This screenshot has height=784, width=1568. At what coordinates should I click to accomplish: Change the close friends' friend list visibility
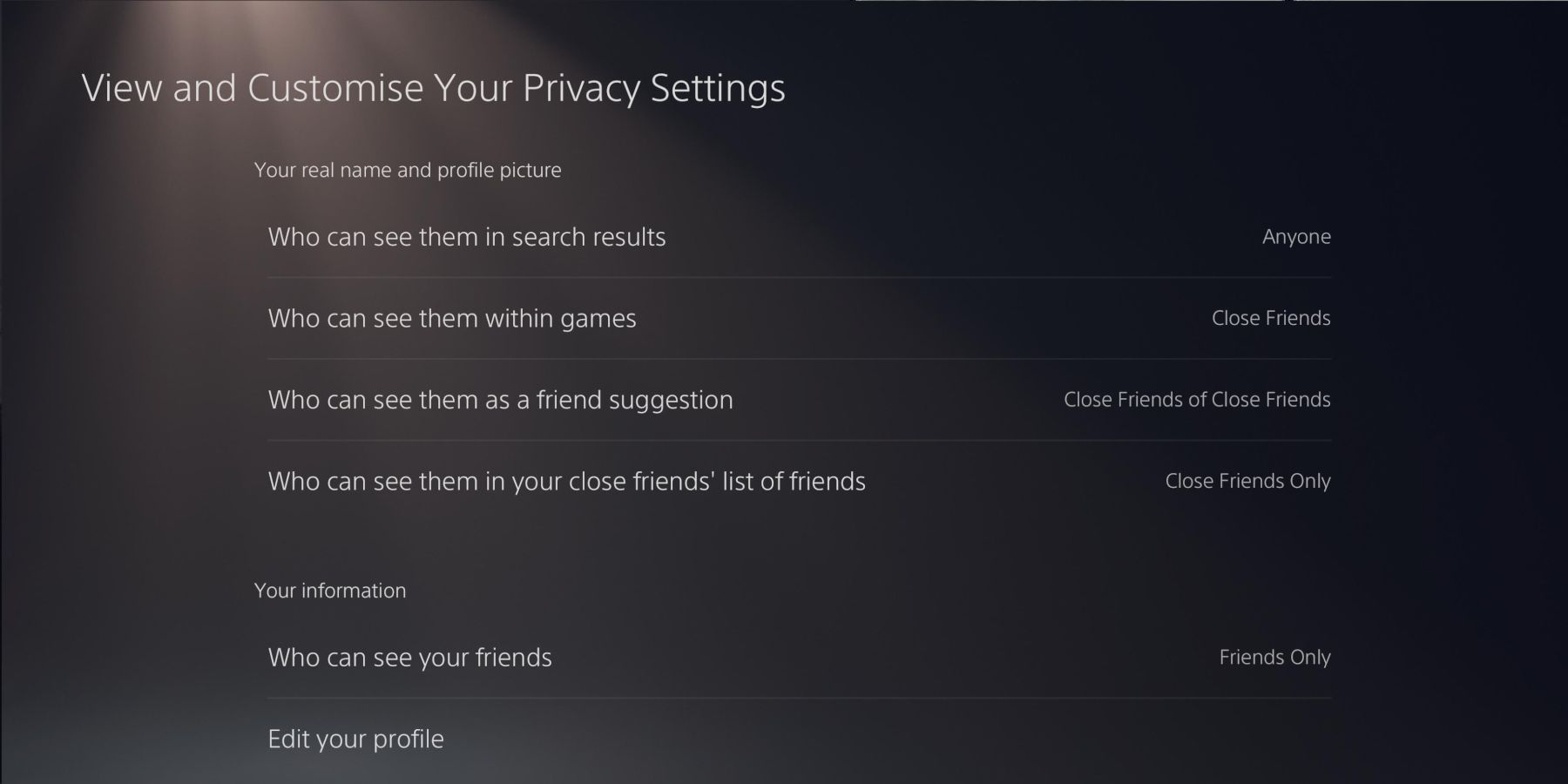click(x=566, y=481)
